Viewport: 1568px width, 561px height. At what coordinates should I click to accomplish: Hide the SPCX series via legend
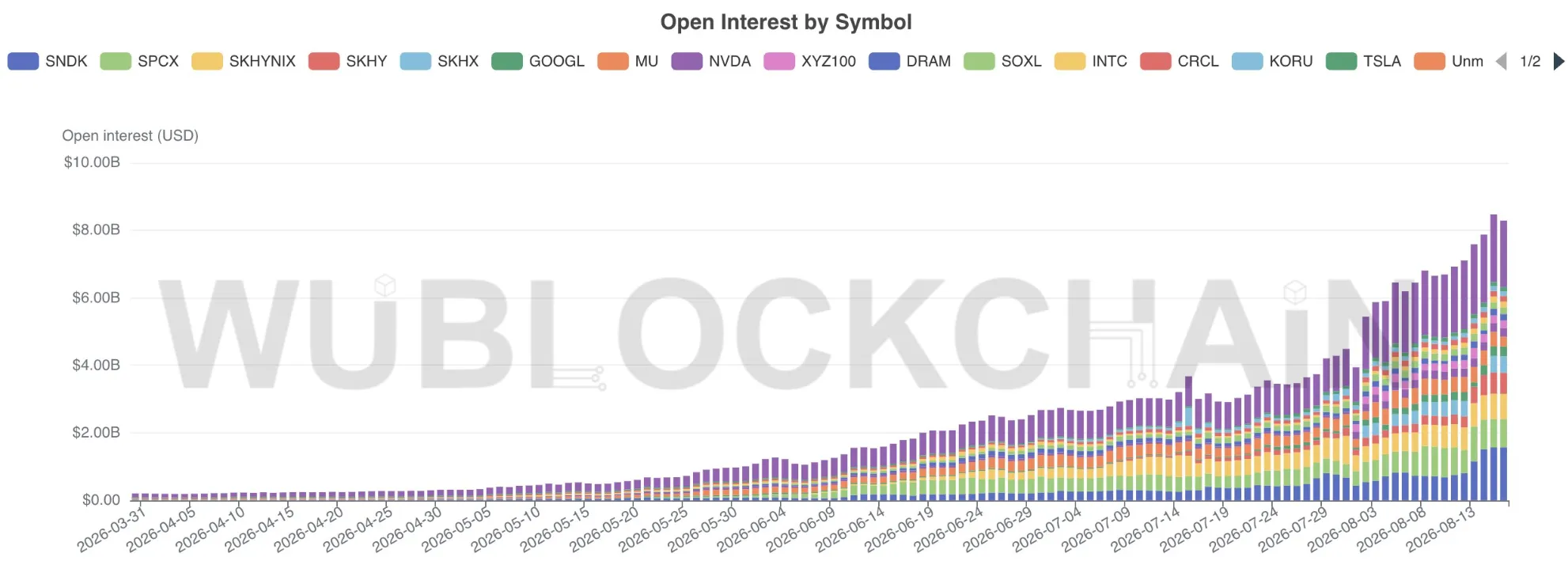pos(139,61)
